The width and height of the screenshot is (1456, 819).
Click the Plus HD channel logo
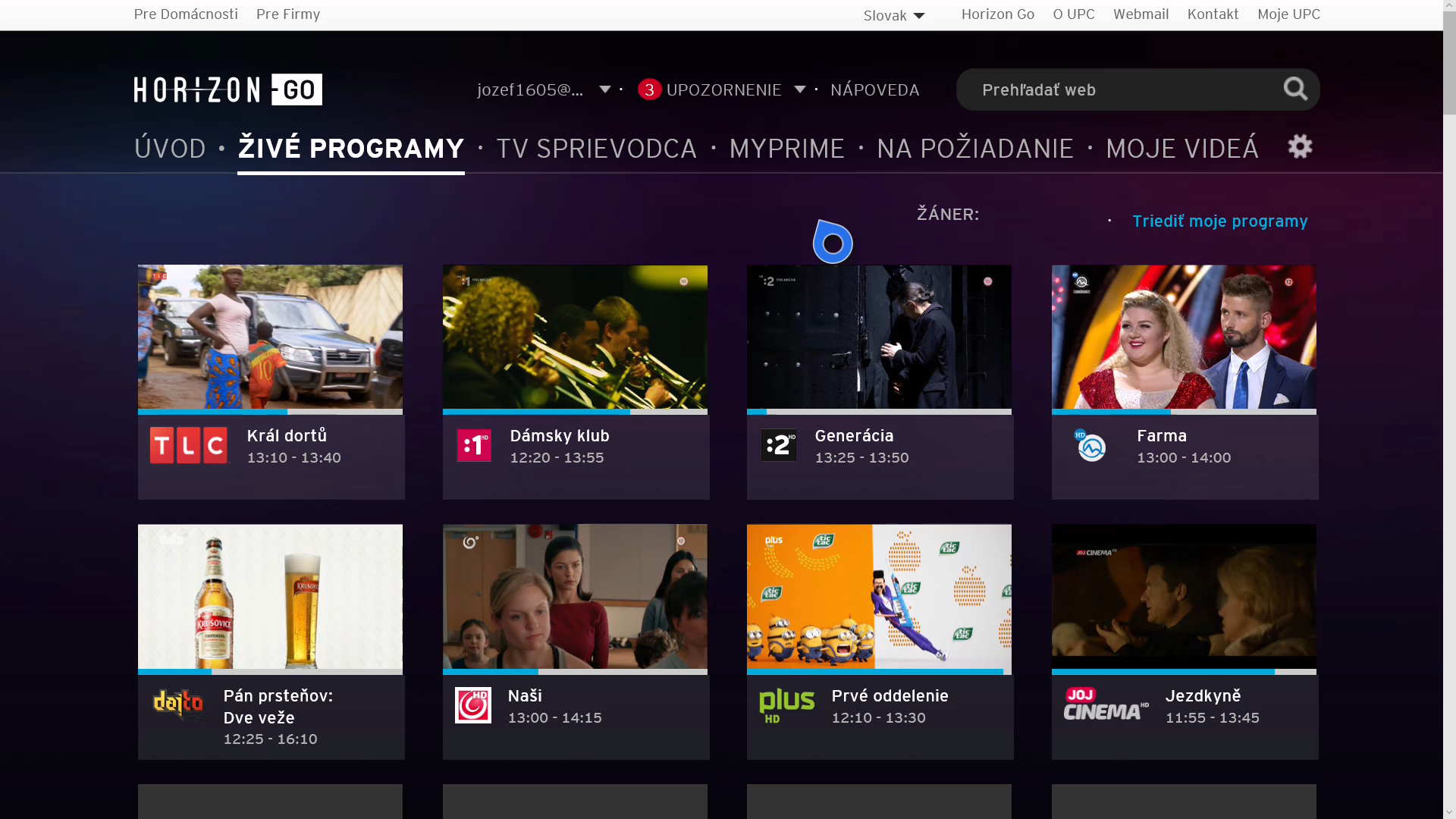pos(786,705)
